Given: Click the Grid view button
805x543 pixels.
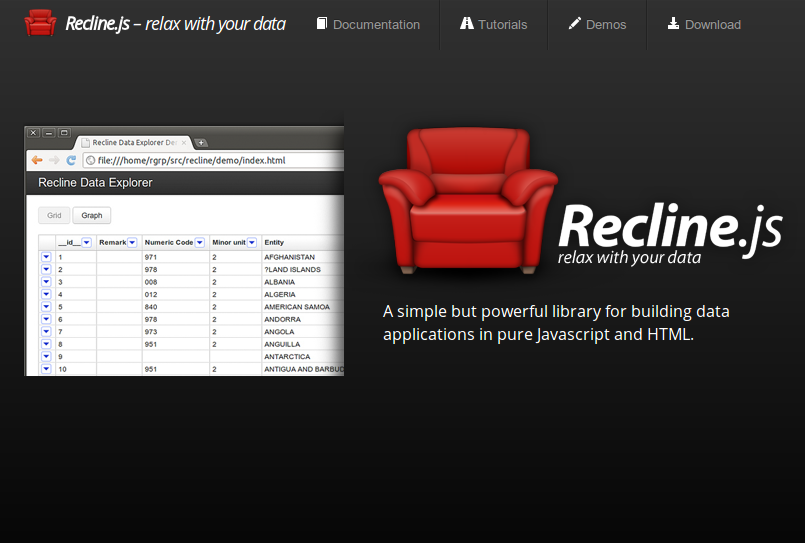Looking at the screenshot, I should [54, 216].
